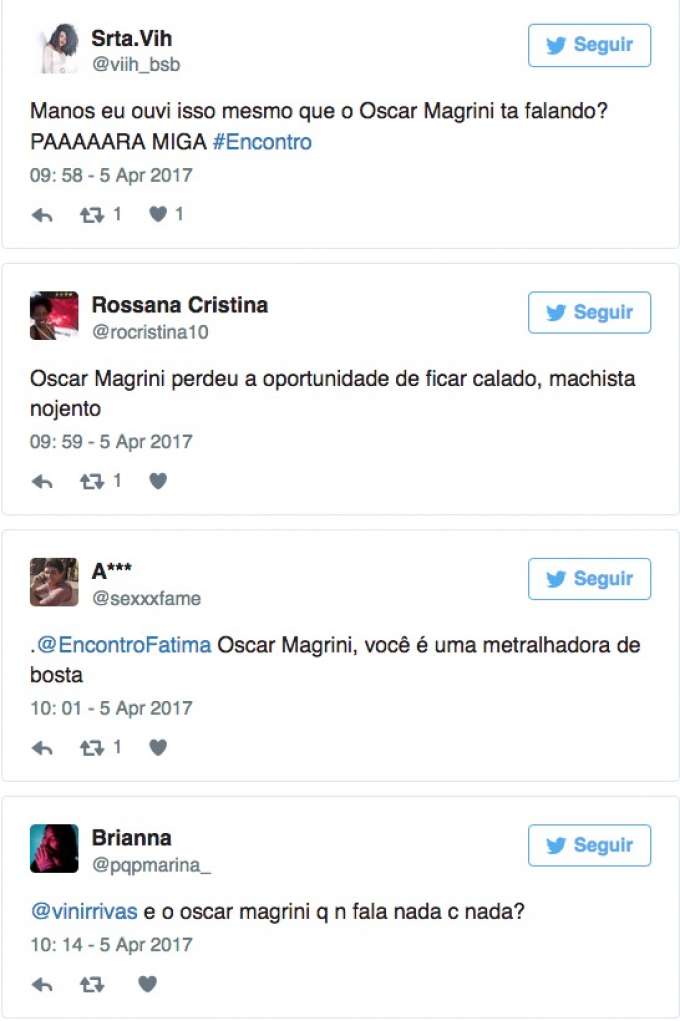Reply to Brianna's tweet
The width and height of the screenshot is (680, 1021).
click(42, 985)
